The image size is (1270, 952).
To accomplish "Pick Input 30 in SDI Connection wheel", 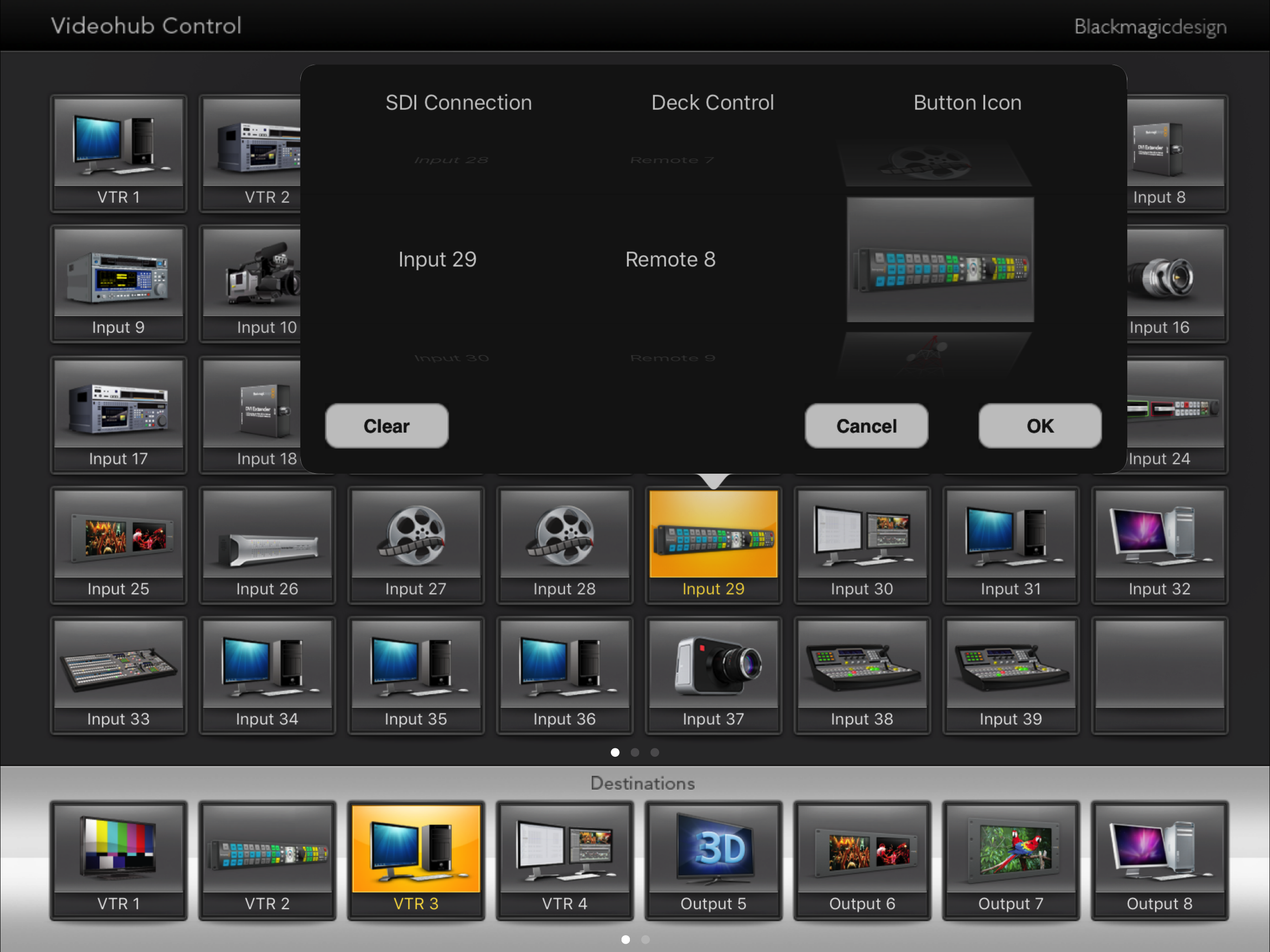I will tap(451, 358).
